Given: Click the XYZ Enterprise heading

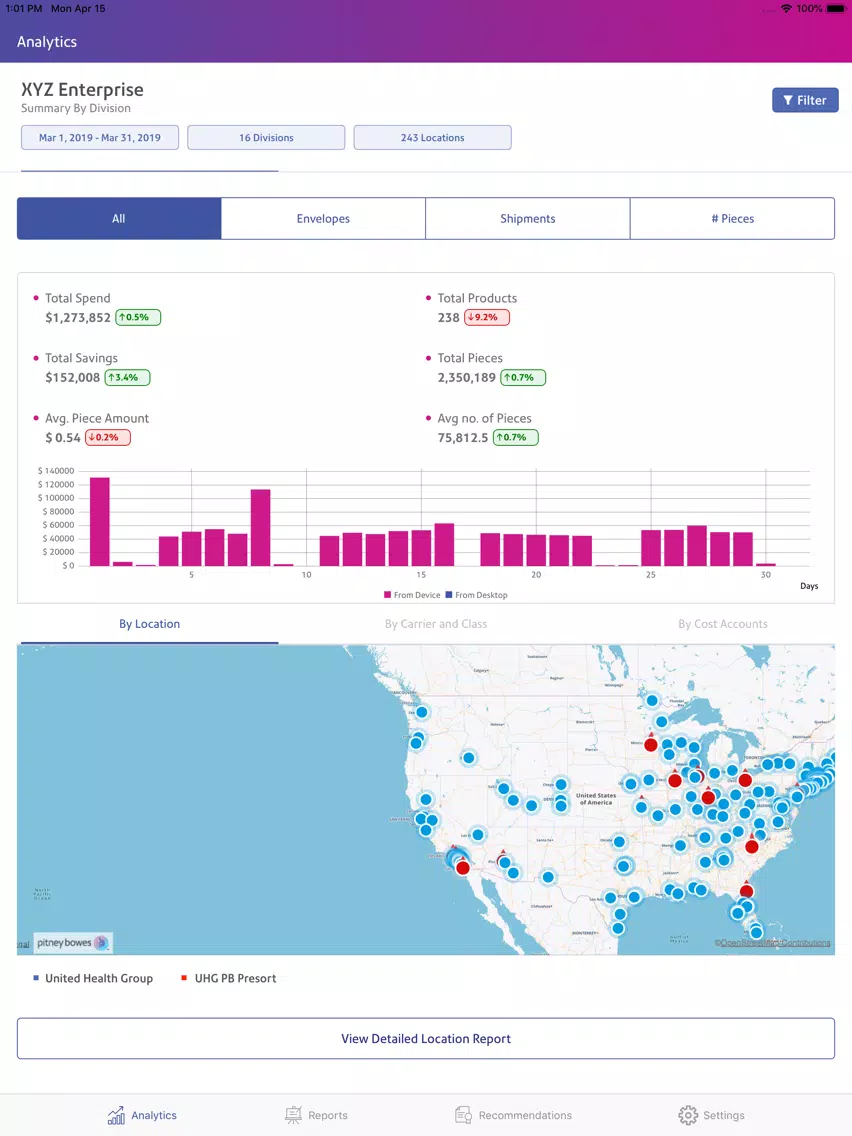Looking at the screenshot, I should [x=82, y=90].
